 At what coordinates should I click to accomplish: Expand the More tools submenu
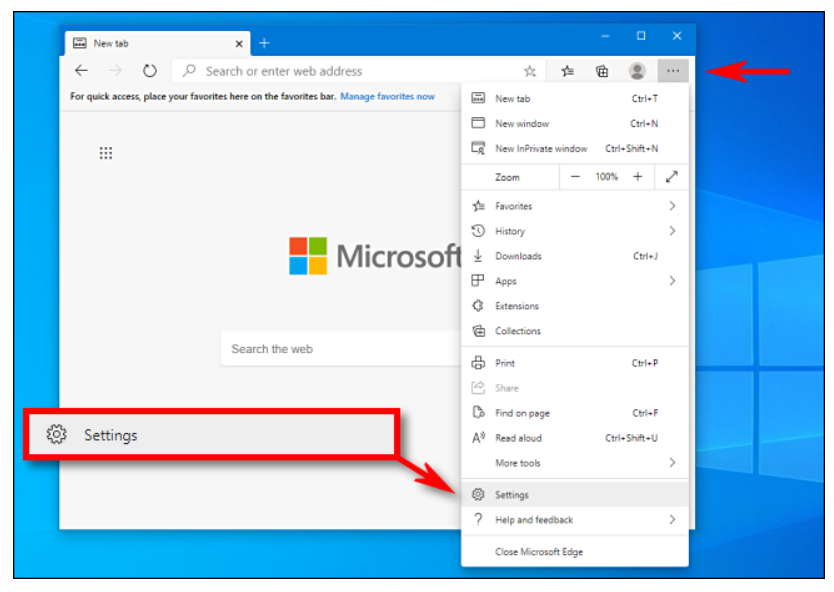(x=672, y=463)
